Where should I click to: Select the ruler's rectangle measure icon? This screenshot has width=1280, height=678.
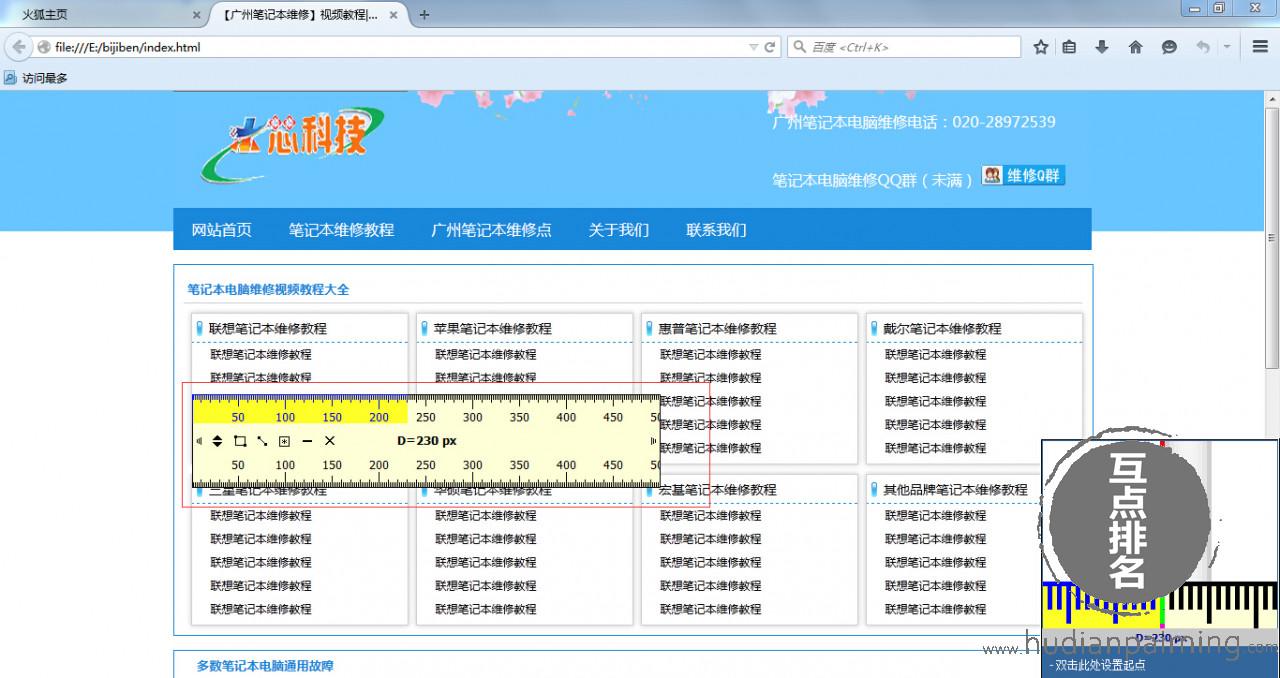click(240, 441)
